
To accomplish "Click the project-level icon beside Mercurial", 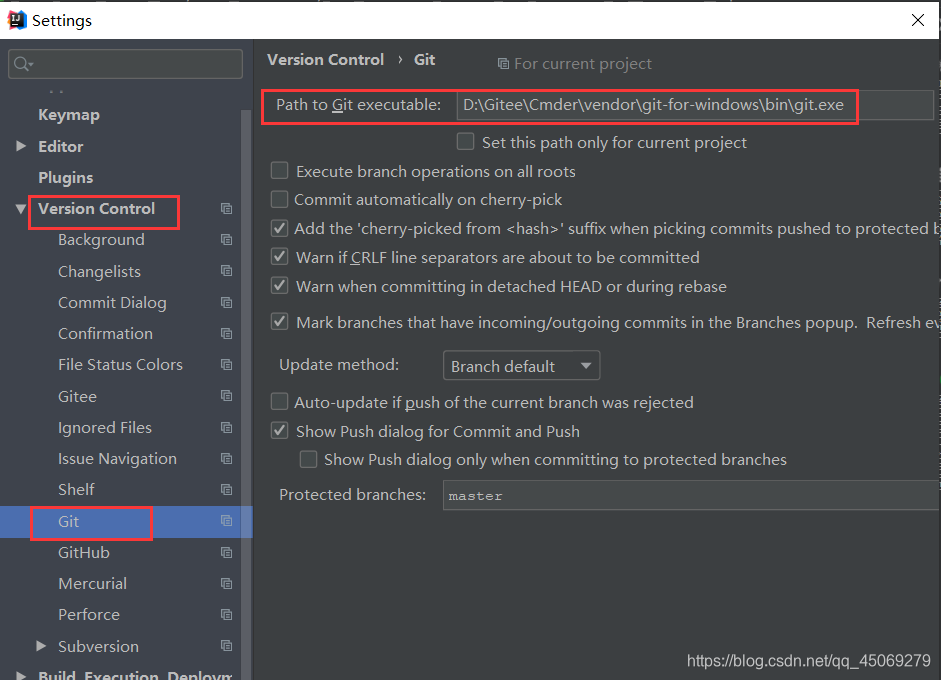I will tap(226, 584).
